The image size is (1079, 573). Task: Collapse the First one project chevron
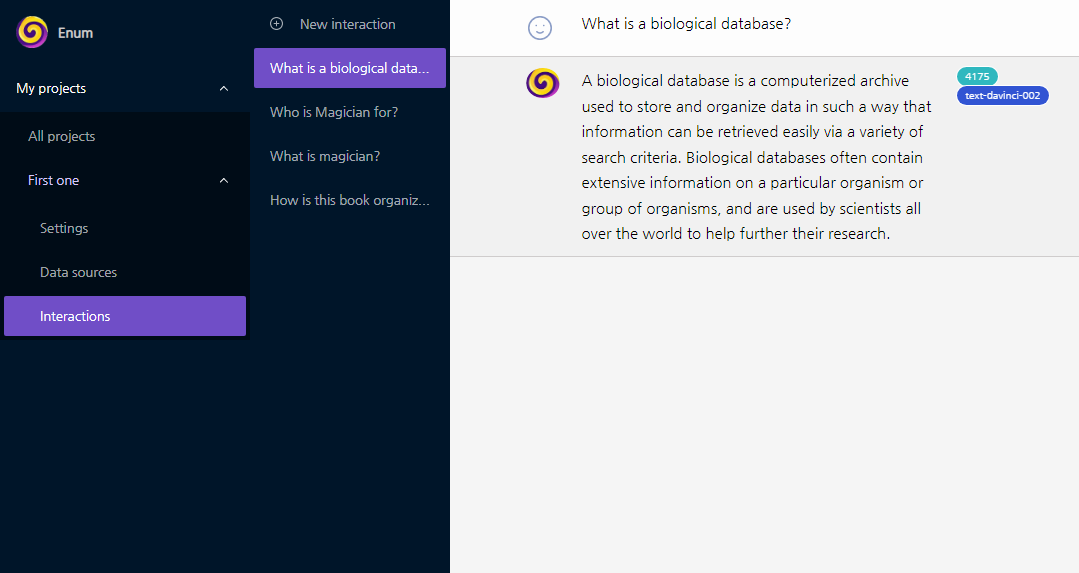[x=224, y=181]
